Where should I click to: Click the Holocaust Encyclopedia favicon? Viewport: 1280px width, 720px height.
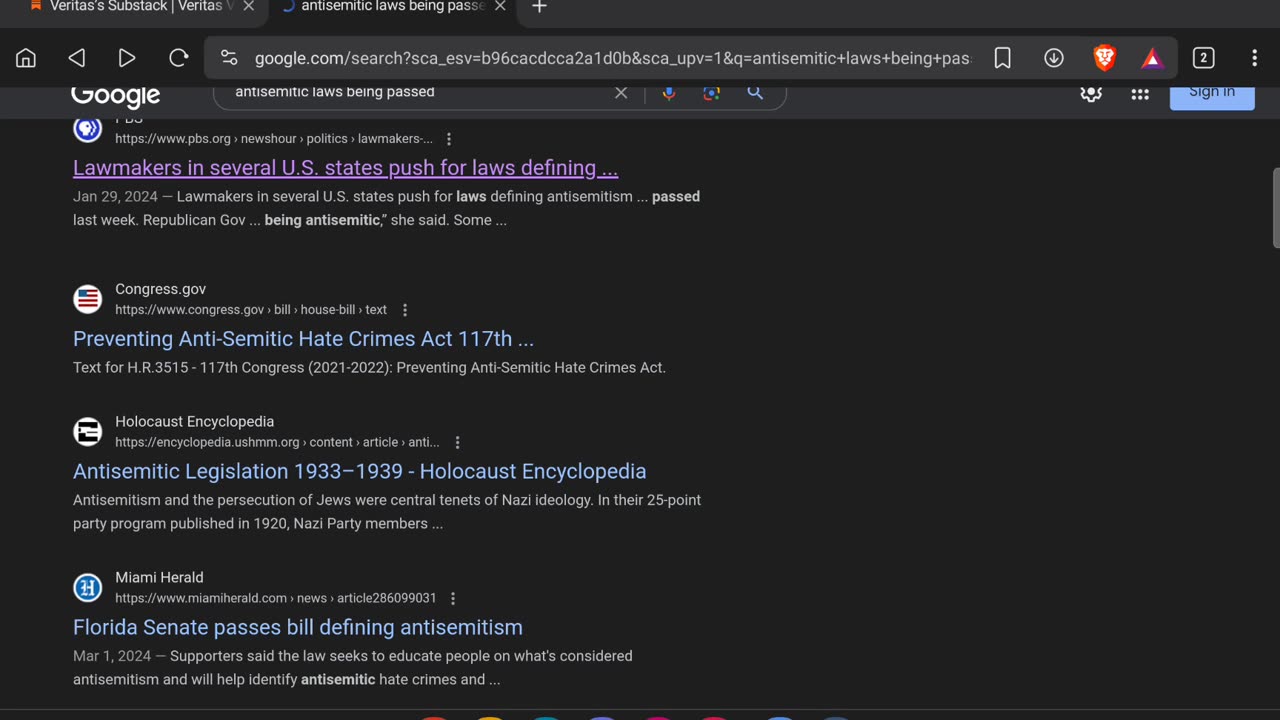(x=88, y=432)
